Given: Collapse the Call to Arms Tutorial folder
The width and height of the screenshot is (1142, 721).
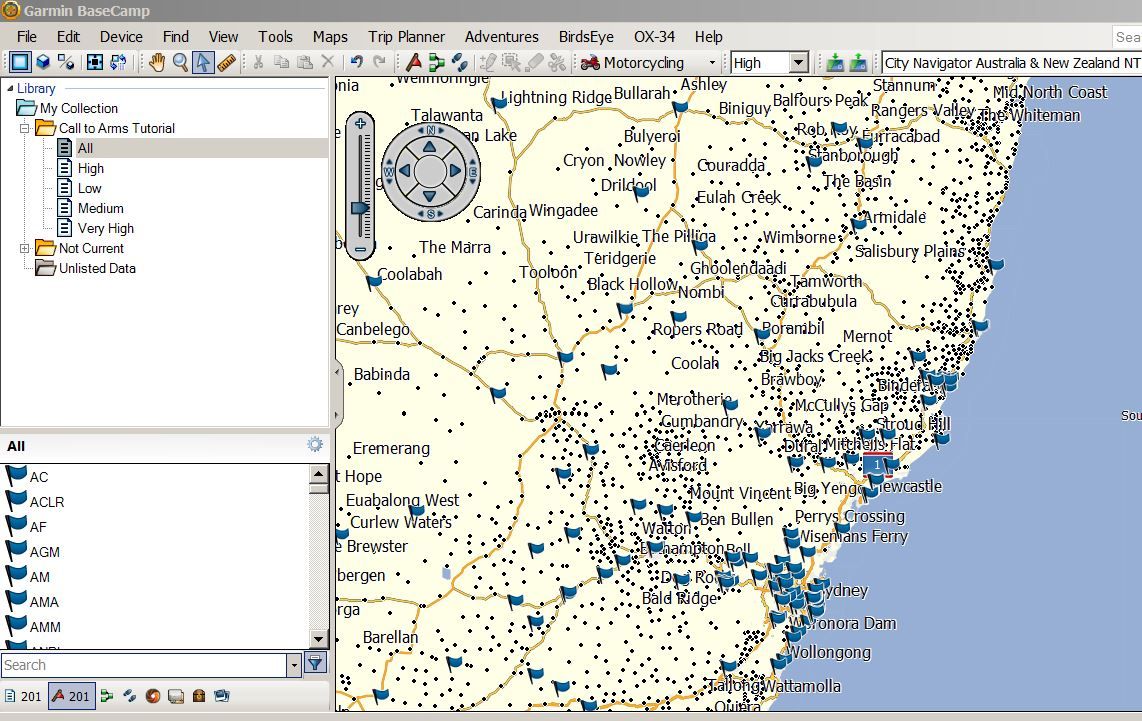Looking at the screenshot, I should coord(25,128).
